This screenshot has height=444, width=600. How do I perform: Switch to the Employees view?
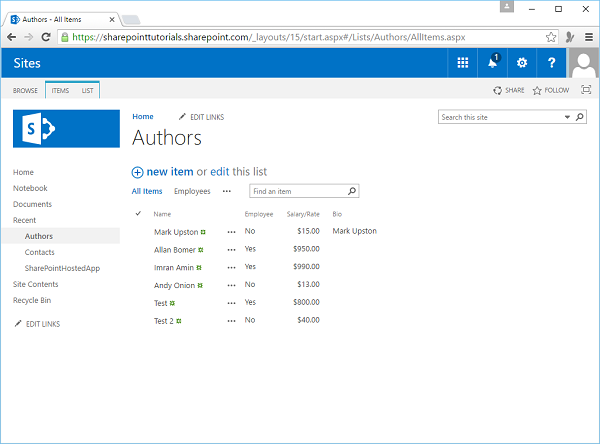[x=192, y=191]
